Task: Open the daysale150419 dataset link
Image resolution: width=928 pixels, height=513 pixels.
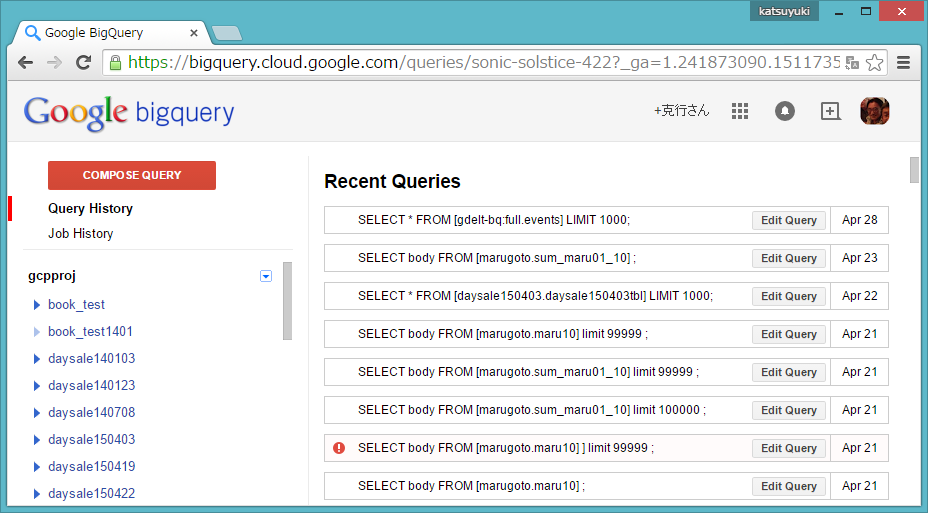Action: click(92, 466)
